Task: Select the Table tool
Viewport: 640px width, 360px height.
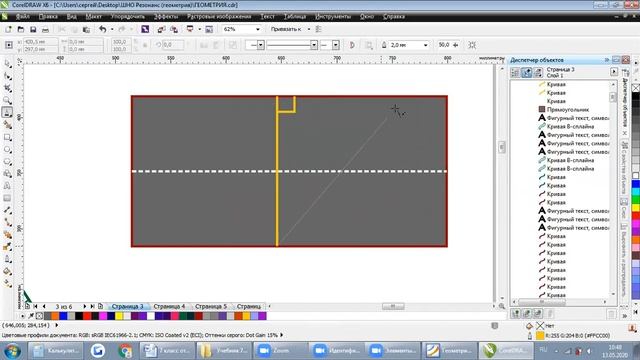Action: [7, 198]
